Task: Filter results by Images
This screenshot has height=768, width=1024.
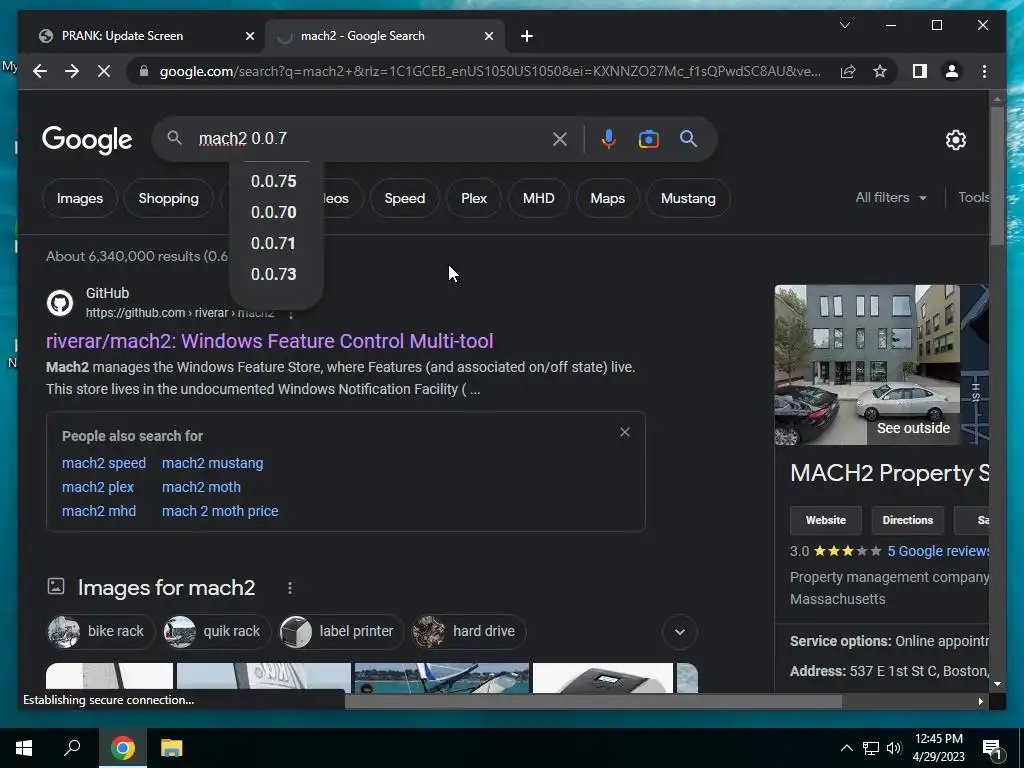Action: (80, 198)
